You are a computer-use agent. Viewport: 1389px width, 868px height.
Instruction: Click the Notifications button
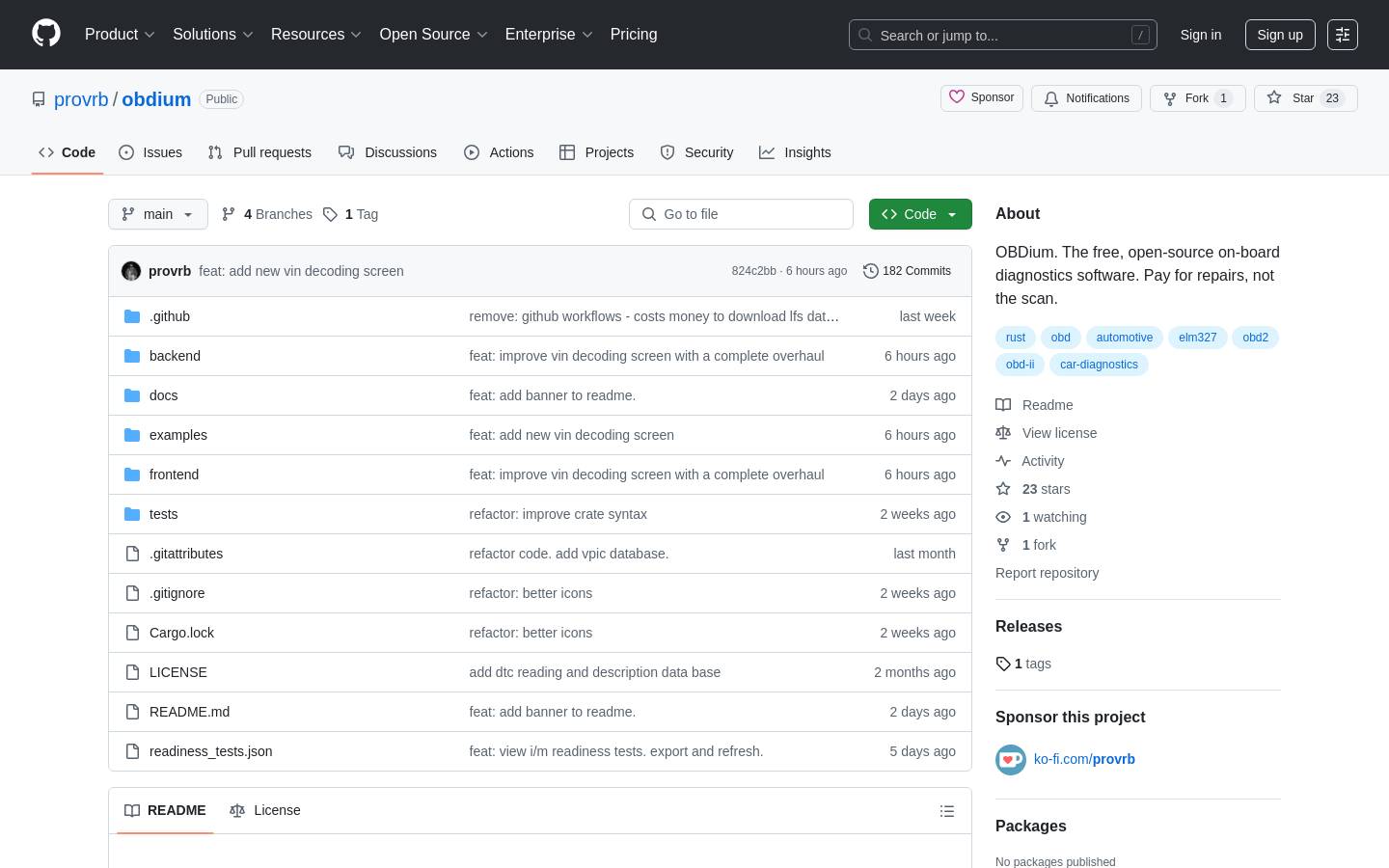click(1086, 98)
